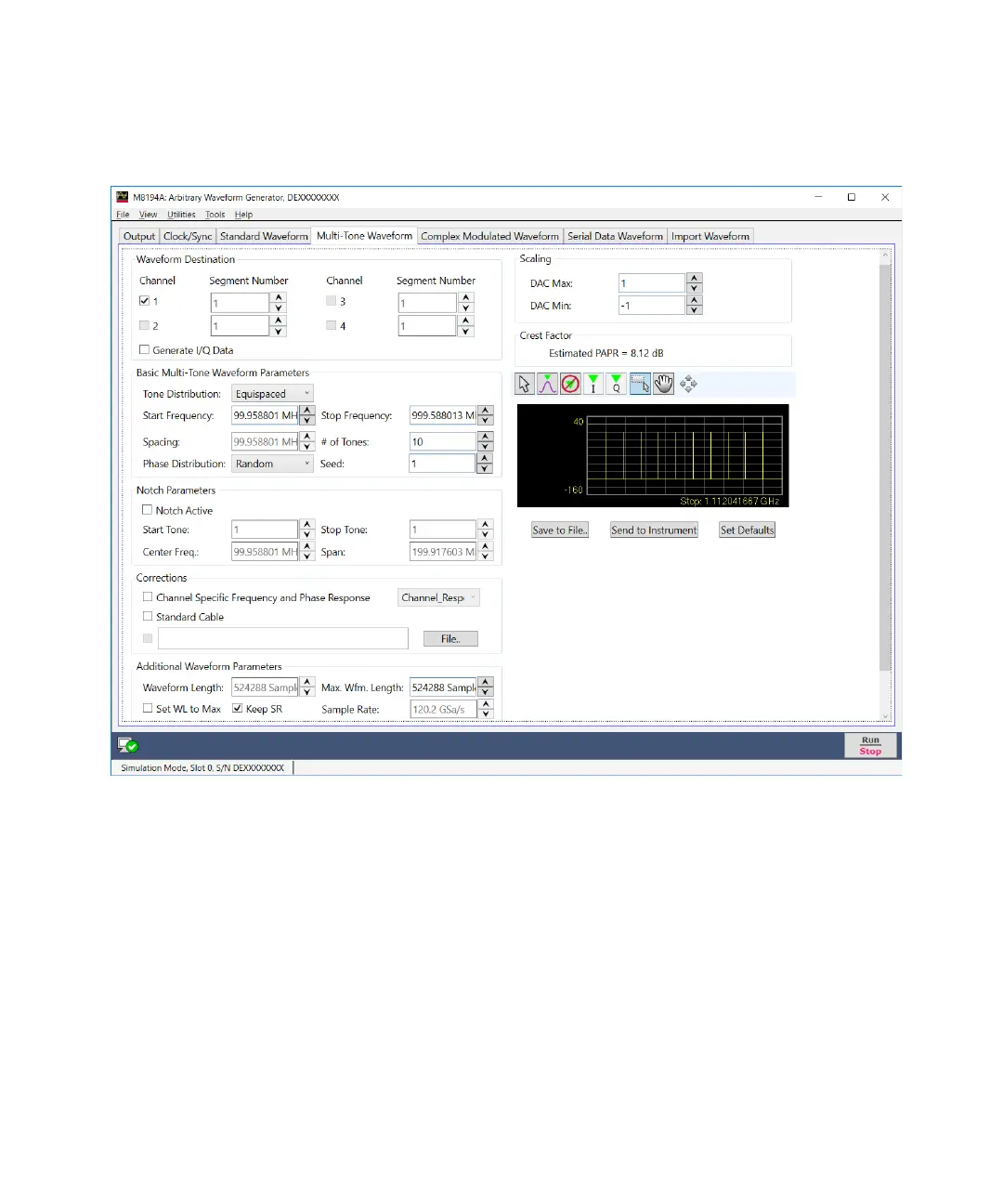Open the Help menu

point(243,215)
